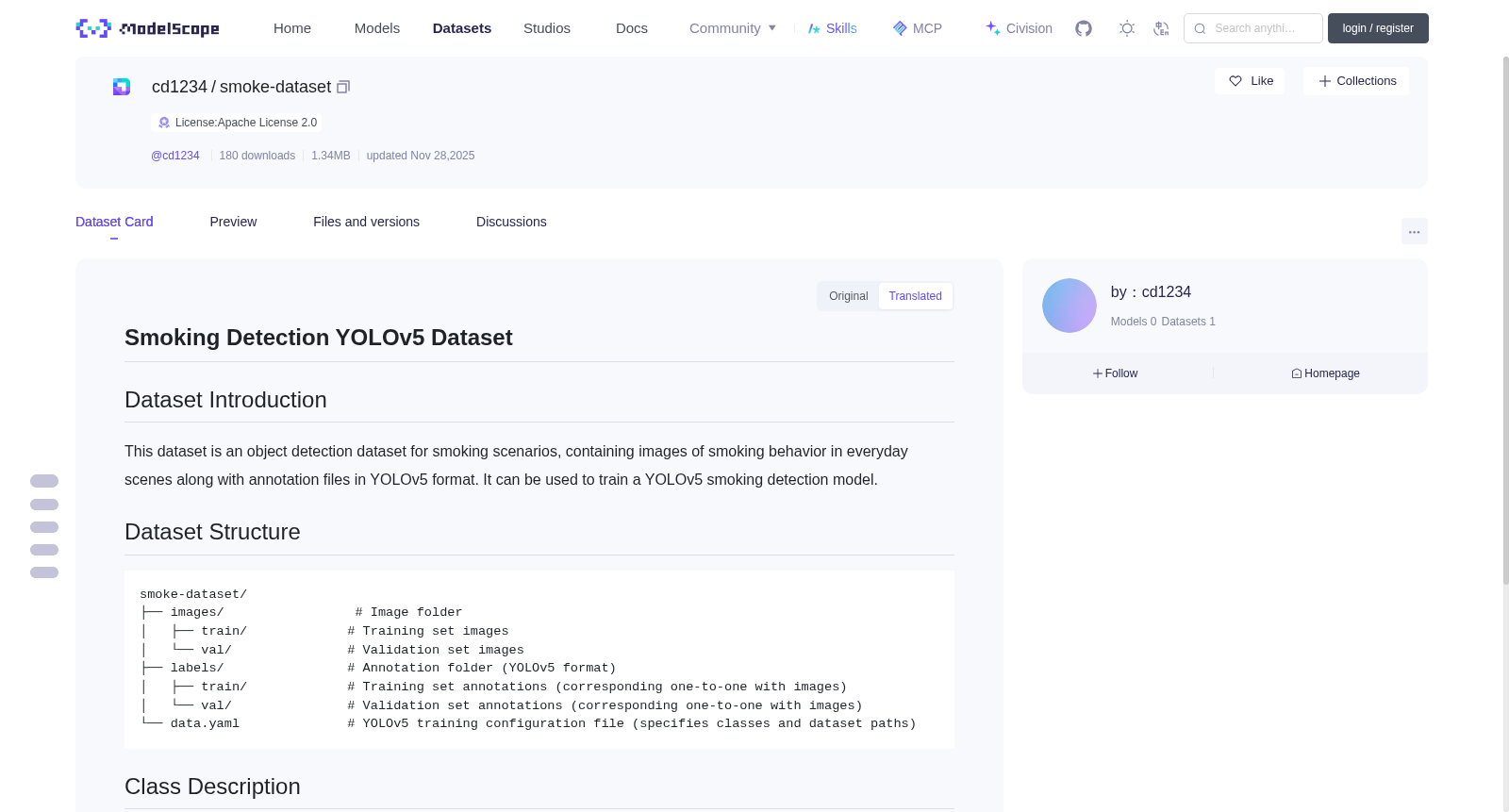Click 'Smoking Detection YOLOv5 Dataset' title
Image resolution: width=1509 pixels, height=812 pixels.
click(x=319, y=338)
